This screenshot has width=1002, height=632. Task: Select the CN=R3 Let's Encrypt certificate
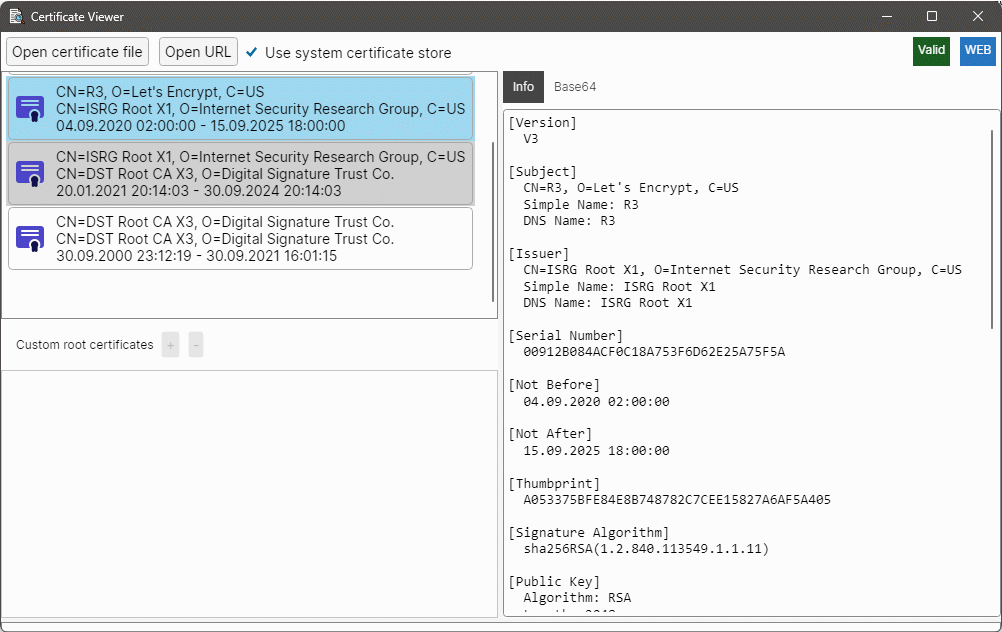pos(240,109)
